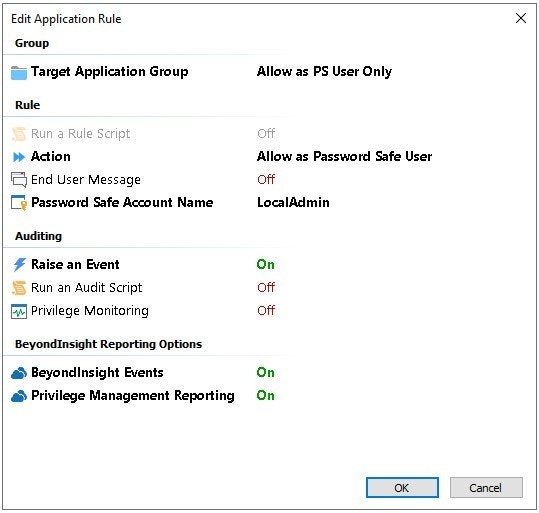The image size is (539, 513).
Task: Edit the LocalAdmin account name field
Action: click(293, 203)
